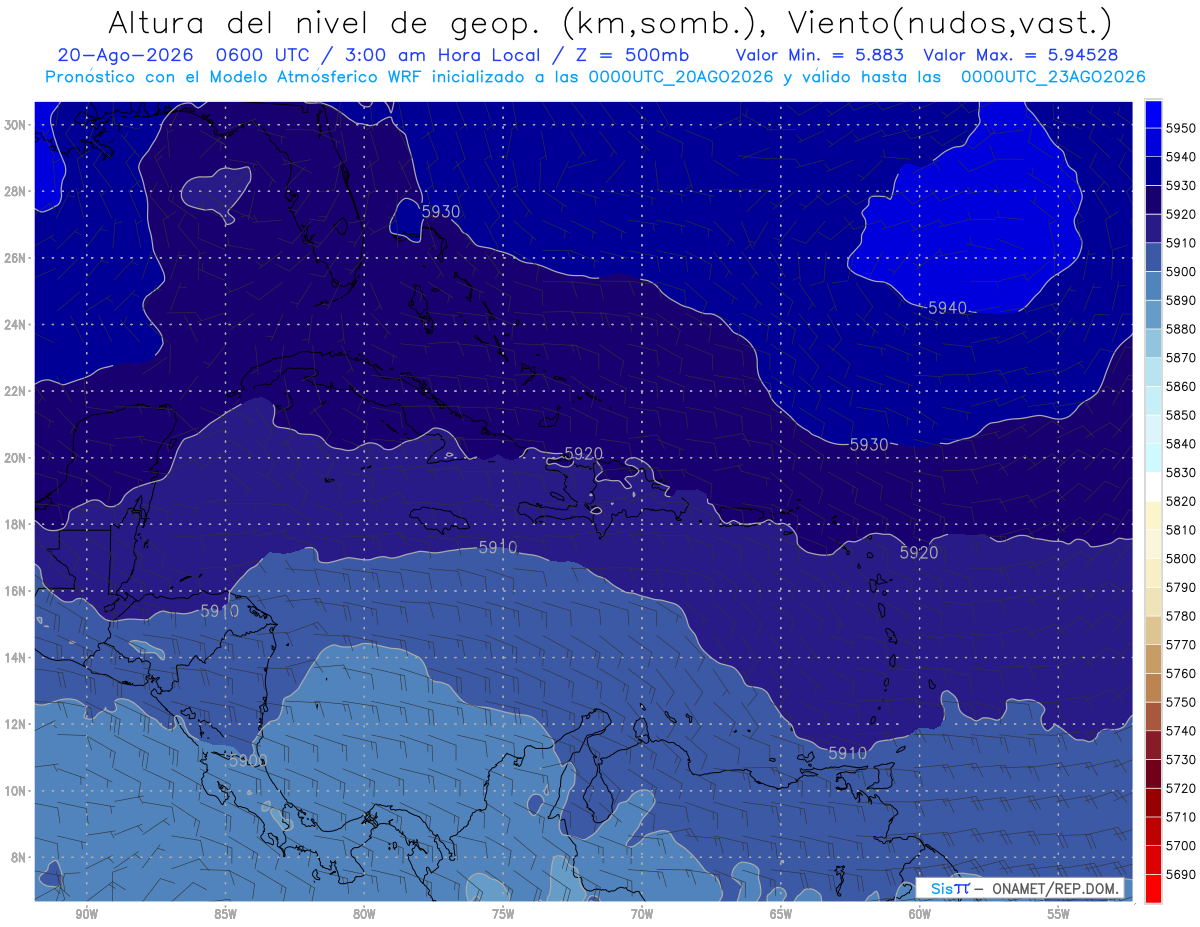This screenshot has width=1200, height=927.
Task: Click the legend value 5820
Action: (x=1180, y=502)
